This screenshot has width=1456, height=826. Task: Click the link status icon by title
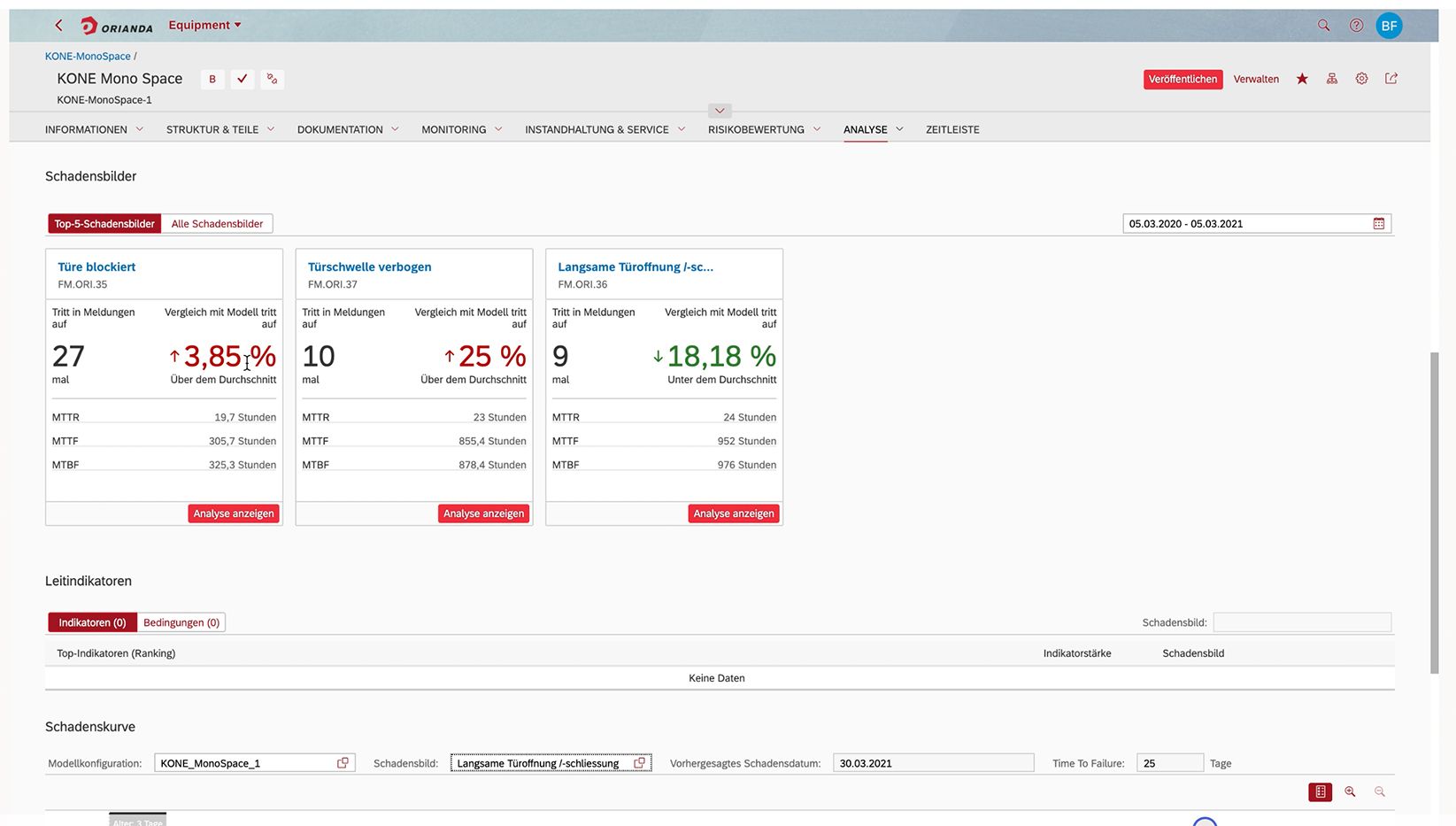[x=272, y=79]
